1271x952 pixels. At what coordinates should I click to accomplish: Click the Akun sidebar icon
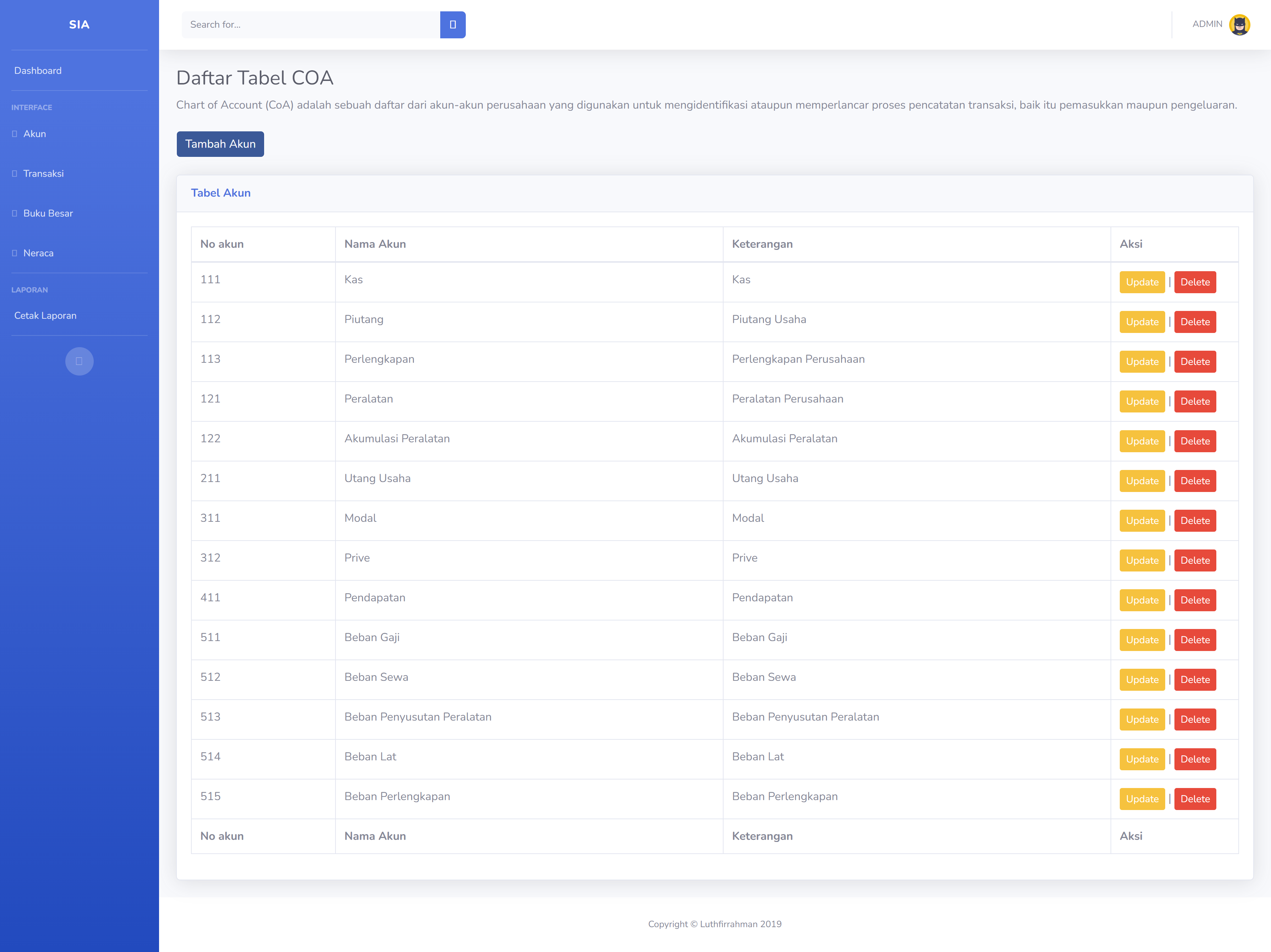tap(14, 134)
